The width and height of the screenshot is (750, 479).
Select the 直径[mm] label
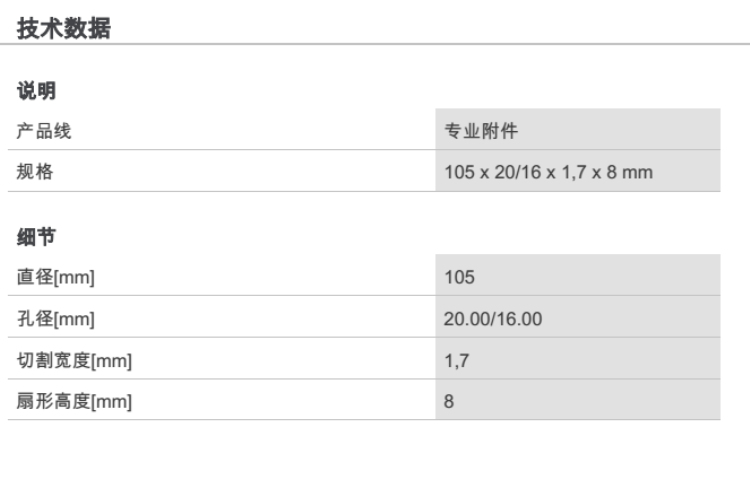pyautogui.click(x=56, y=277)
